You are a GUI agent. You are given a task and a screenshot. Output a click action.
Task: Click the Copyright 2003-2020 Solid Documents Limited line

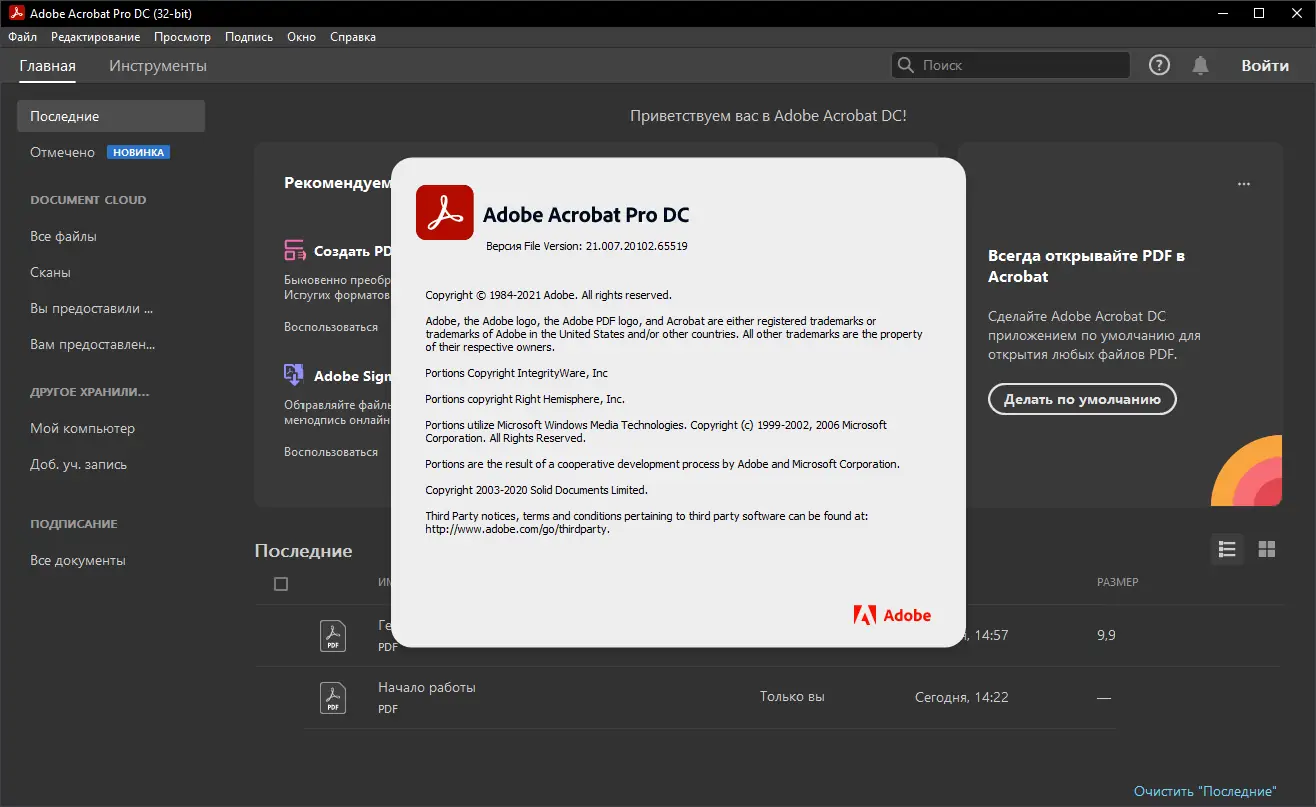pos(536,490)
